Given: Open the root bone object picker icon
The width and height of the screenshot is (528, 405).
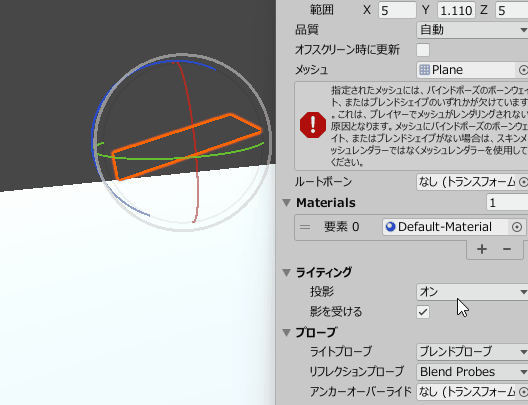Looking at the screenshot, I should point(523,182).
